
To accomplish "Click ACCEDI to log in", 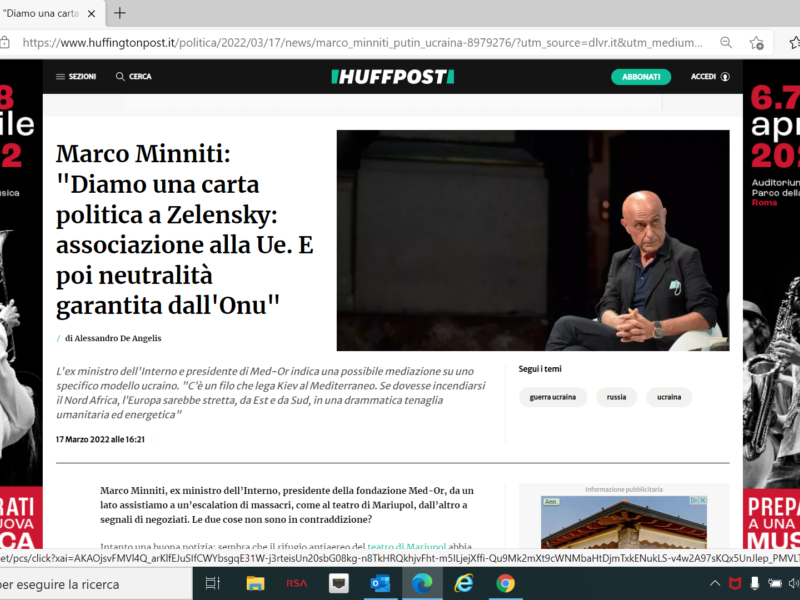I will click(x=703, y=77).
